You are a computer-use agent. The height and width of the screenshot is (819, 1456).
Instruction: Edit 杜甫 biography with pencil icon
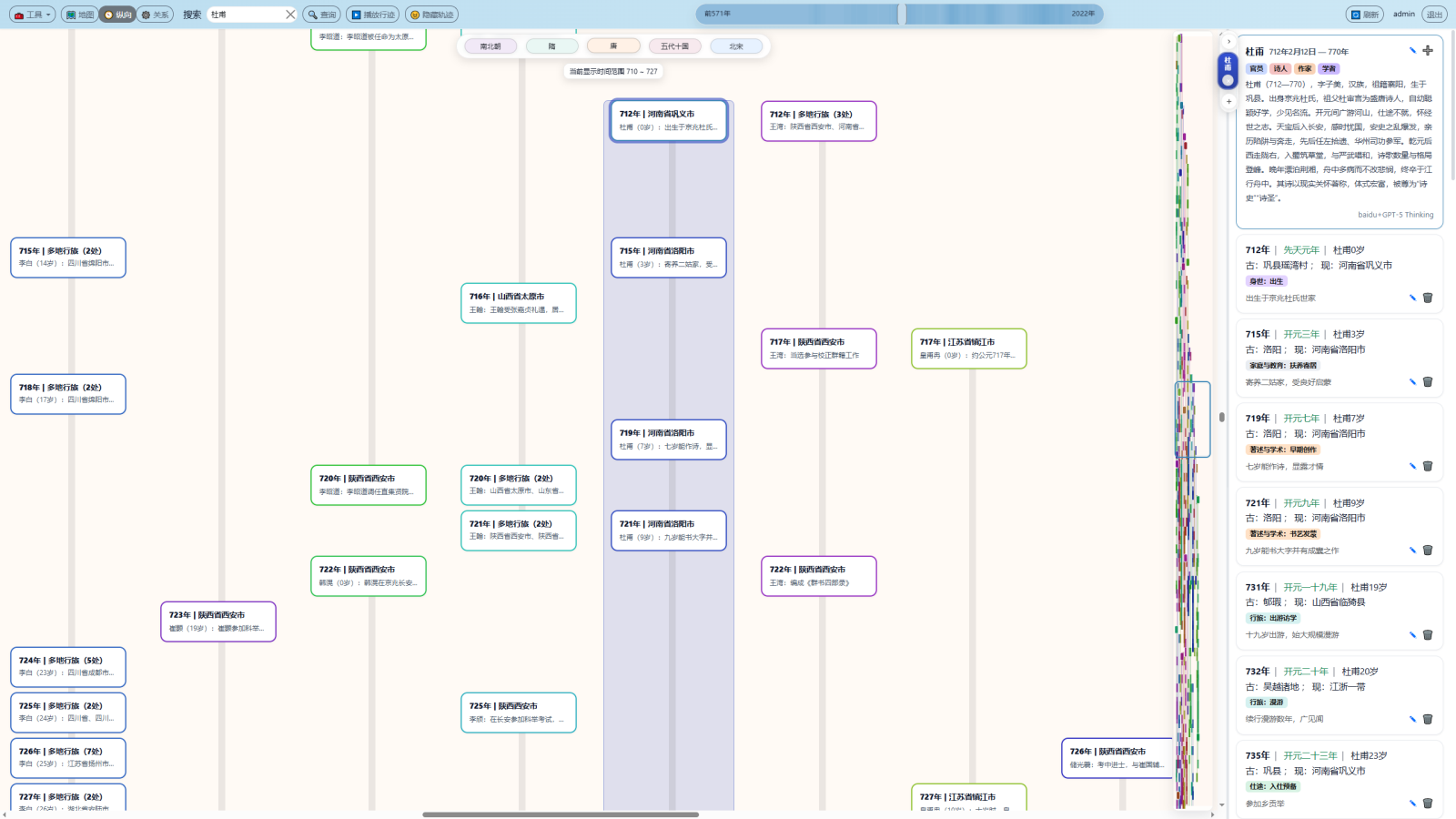coord(1412,51)
